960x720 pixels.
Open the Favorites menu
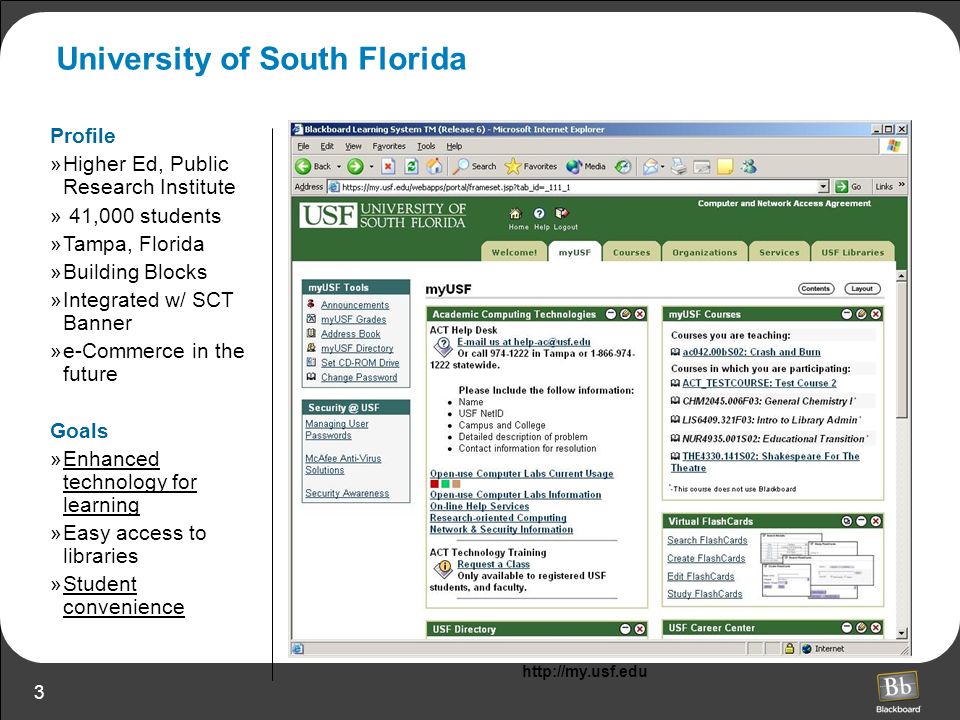(x=389, y=146)
